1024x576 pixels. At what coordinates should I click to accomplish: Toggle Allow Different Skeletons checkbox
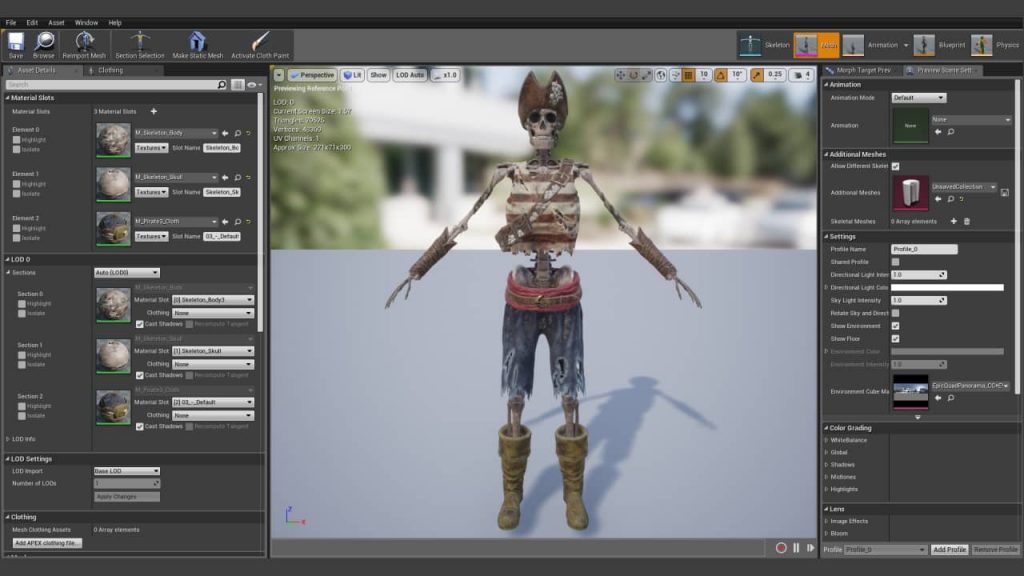tap(895, 167)
